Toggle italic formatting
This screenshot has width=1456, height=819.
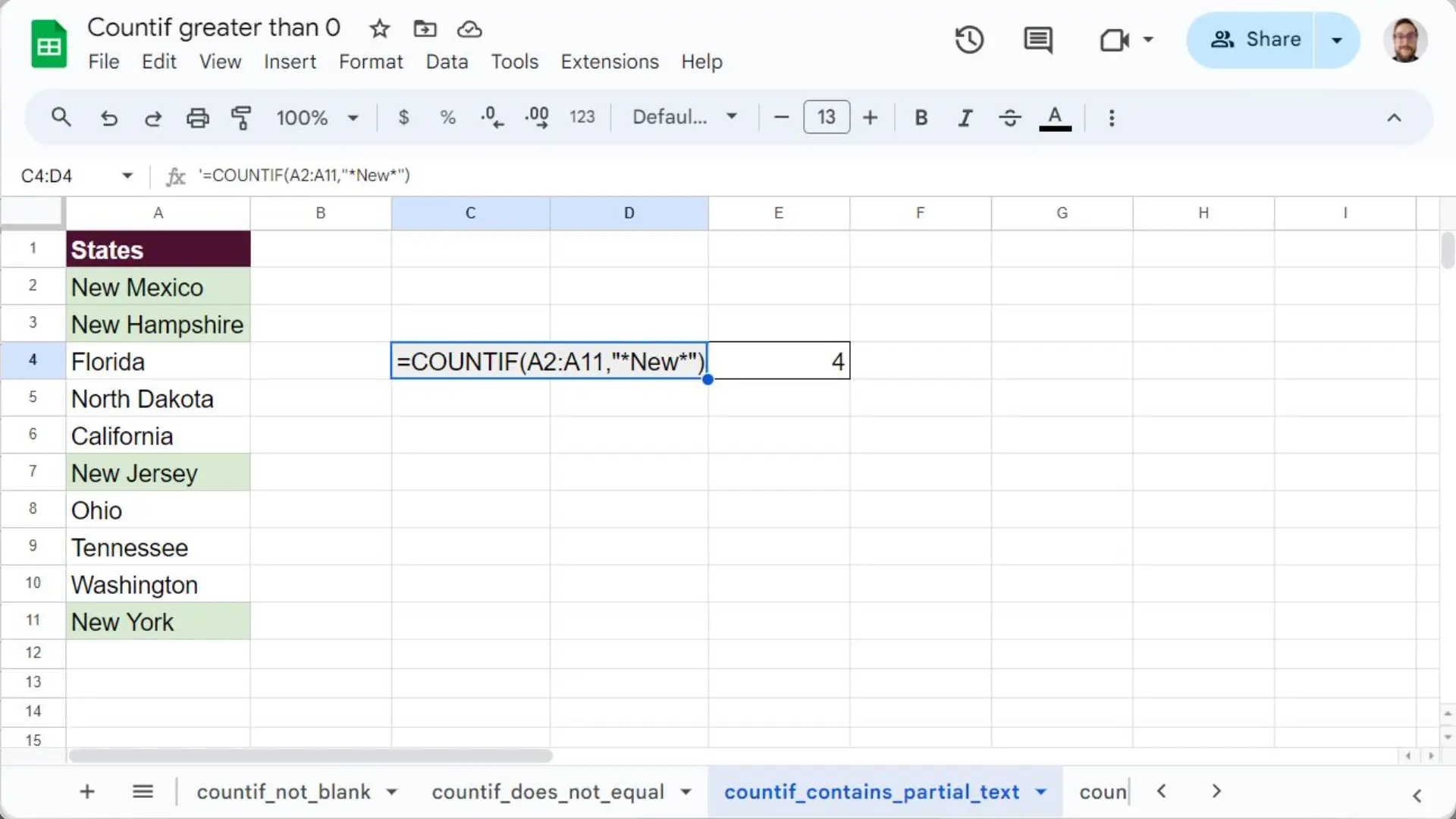click(x=965, y=118)
